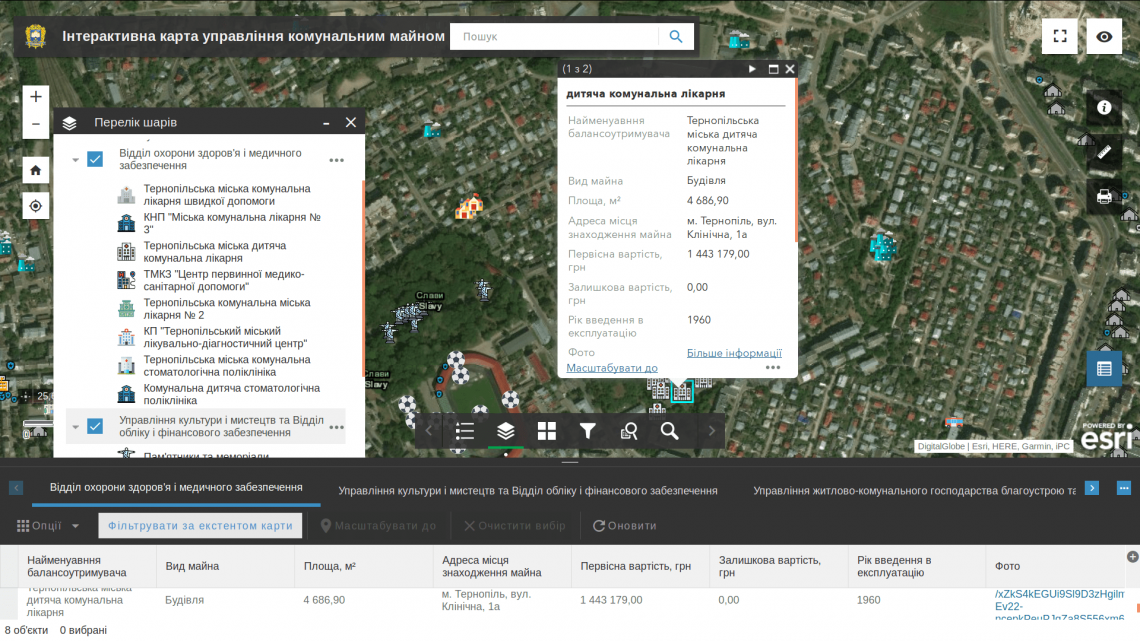Open the Відділ охорони здоров'я table tab
Screen dimensions: 1140x641
175,490
